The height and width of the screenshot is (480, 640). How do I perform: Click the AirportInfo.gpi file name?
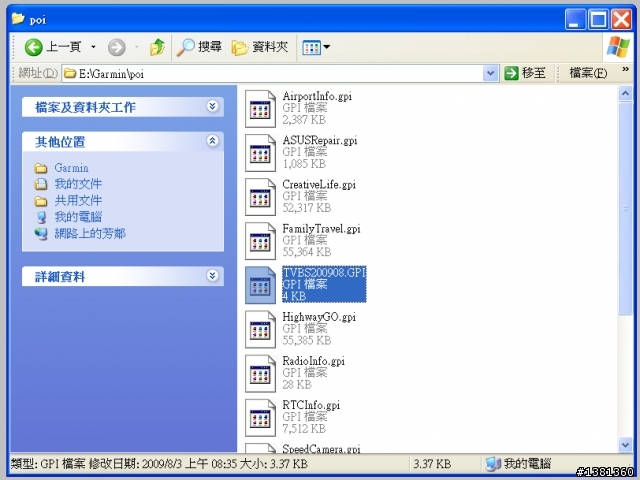[x=317, y=96]
